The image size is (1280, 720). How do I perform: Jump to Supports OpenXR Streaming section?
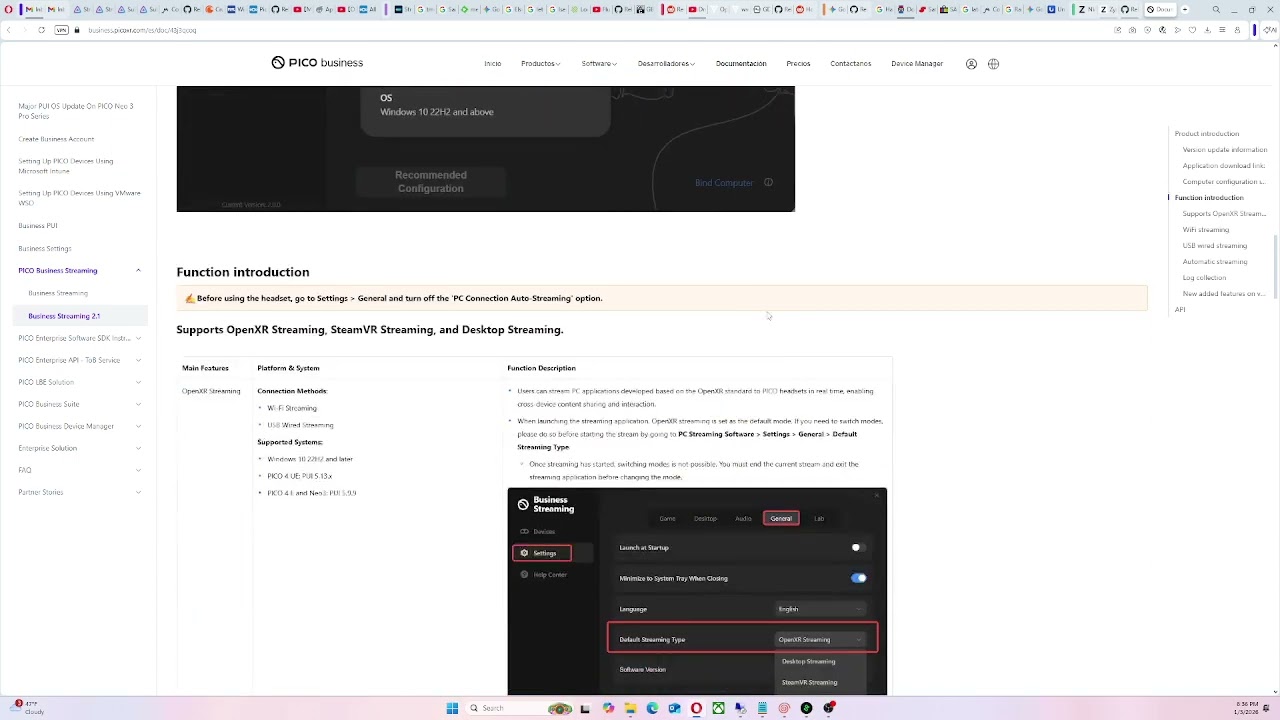[1224, 214]
